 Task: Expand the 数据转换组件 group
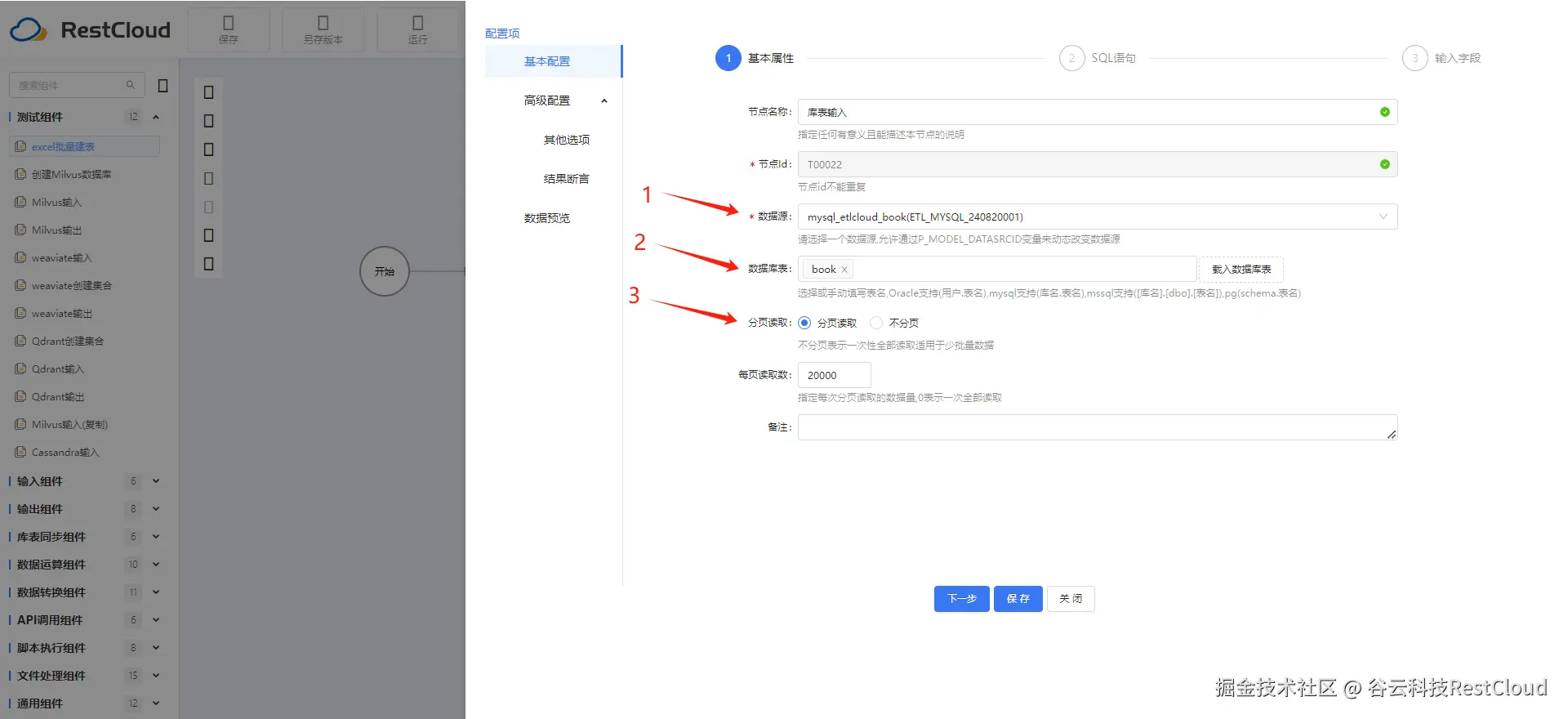click(156, 592)
